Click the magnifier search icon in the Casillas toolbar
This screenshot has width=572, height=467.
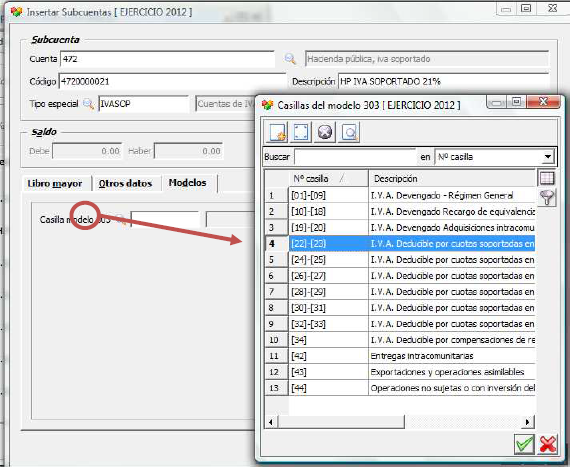pyautogui.click(x=349, y=132)
